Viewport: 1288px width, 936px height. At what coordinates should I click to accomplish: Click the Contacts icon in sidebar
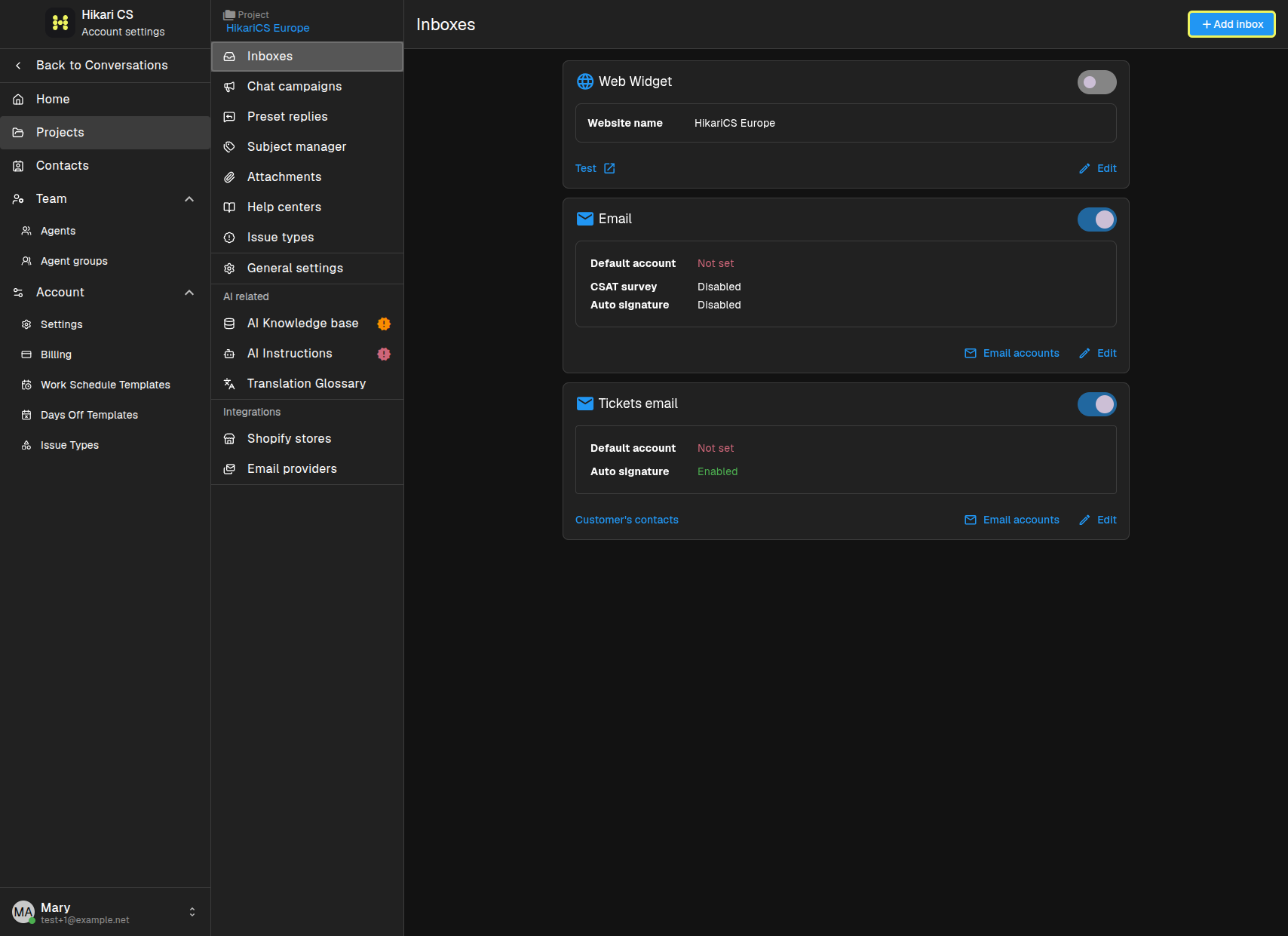[18, 166]
